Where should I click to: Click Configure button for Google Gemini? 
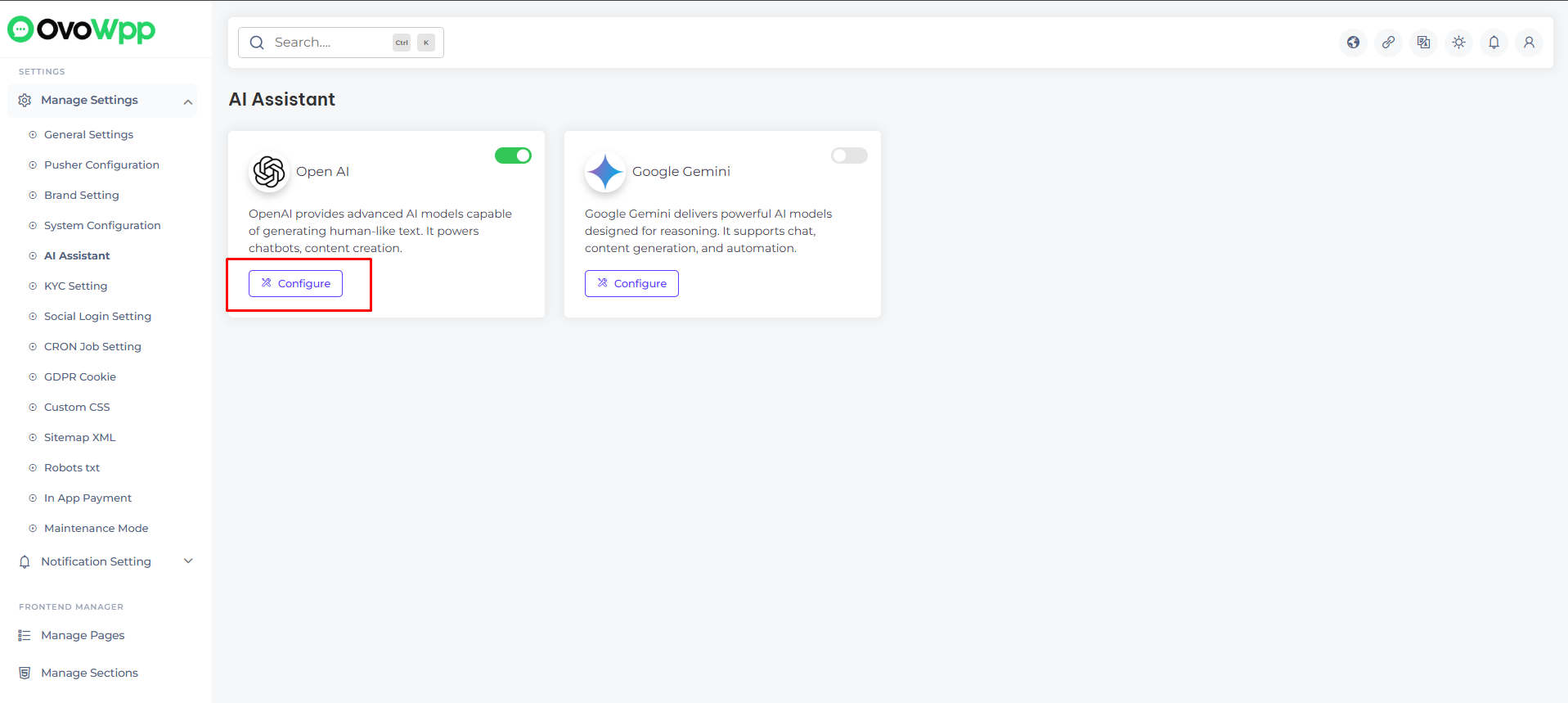[x=631, y=283]
